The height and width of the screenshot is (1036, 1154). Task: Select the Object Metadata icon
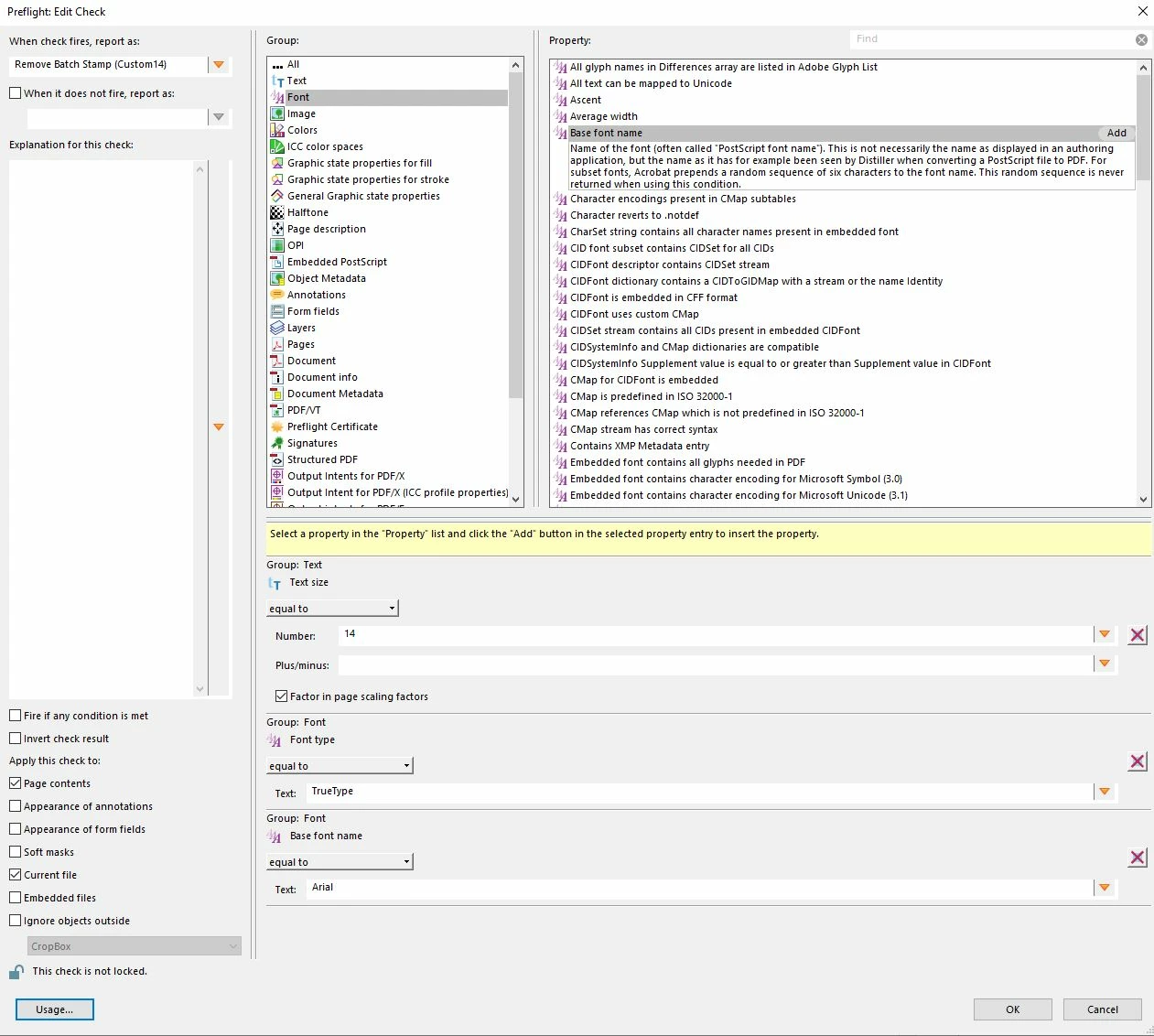click(x=276, y=279)
